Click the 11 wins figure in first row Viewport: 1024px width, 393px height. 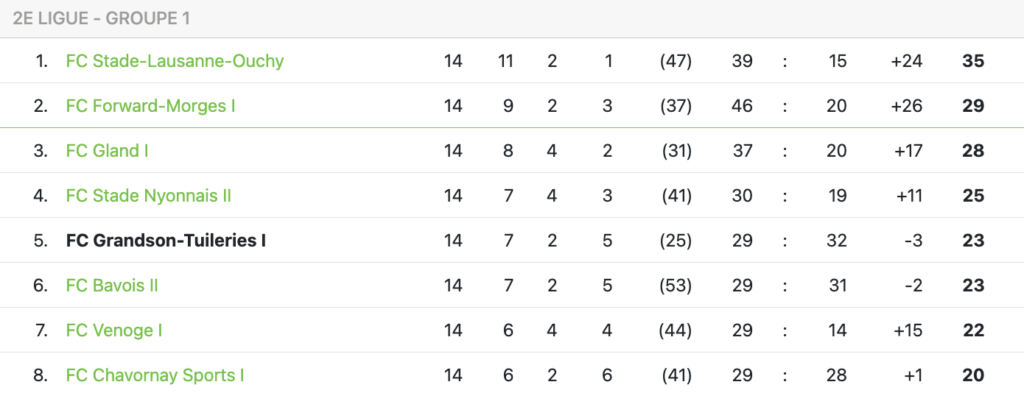point(505,61)
